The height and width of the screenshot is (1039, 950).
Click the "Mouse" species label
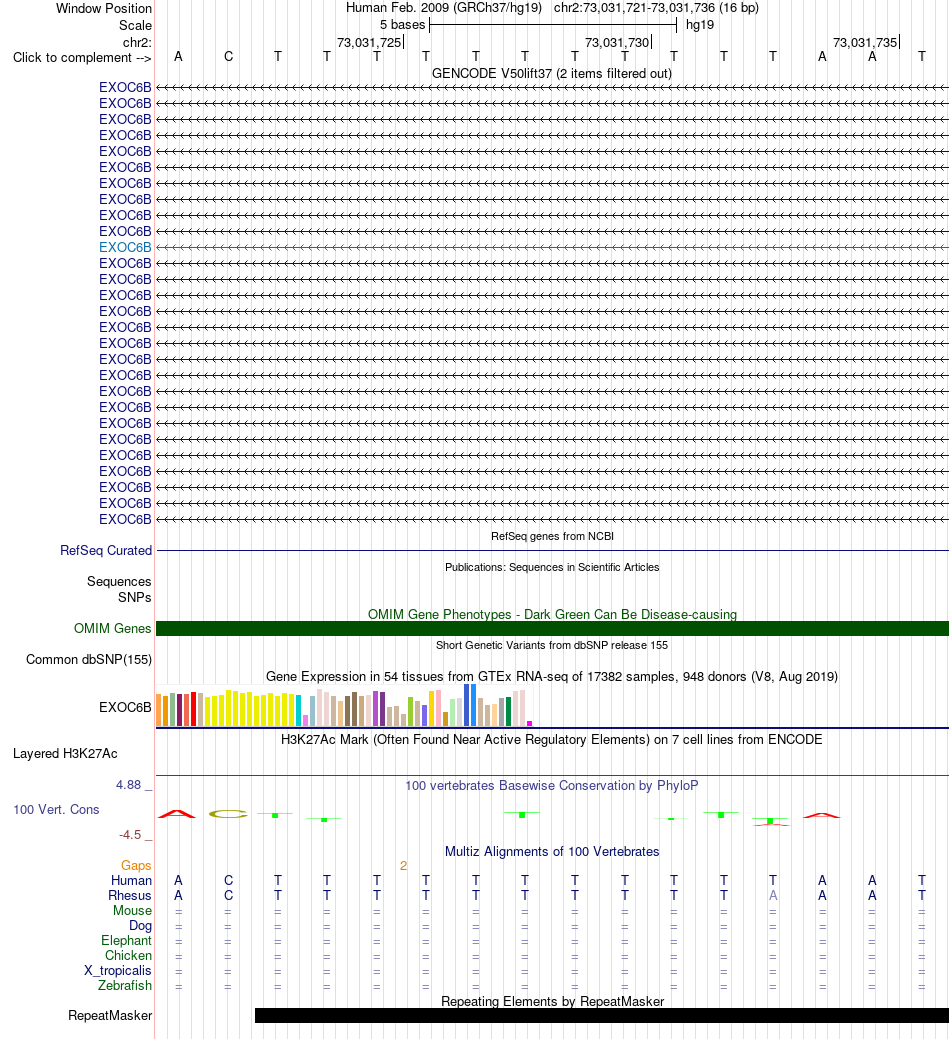coord(132,910)
